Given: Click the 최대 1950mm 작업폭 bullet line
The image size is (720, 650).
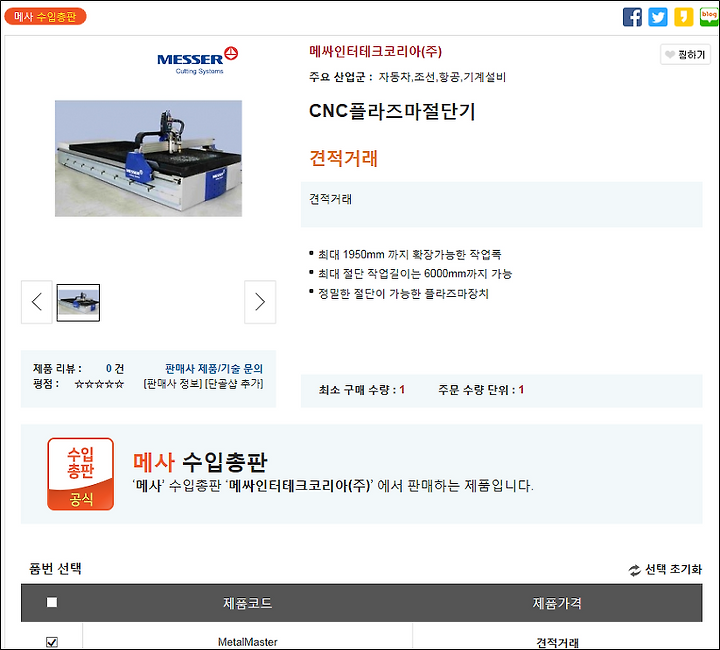Looking at the screenshot, I should 405,254.
